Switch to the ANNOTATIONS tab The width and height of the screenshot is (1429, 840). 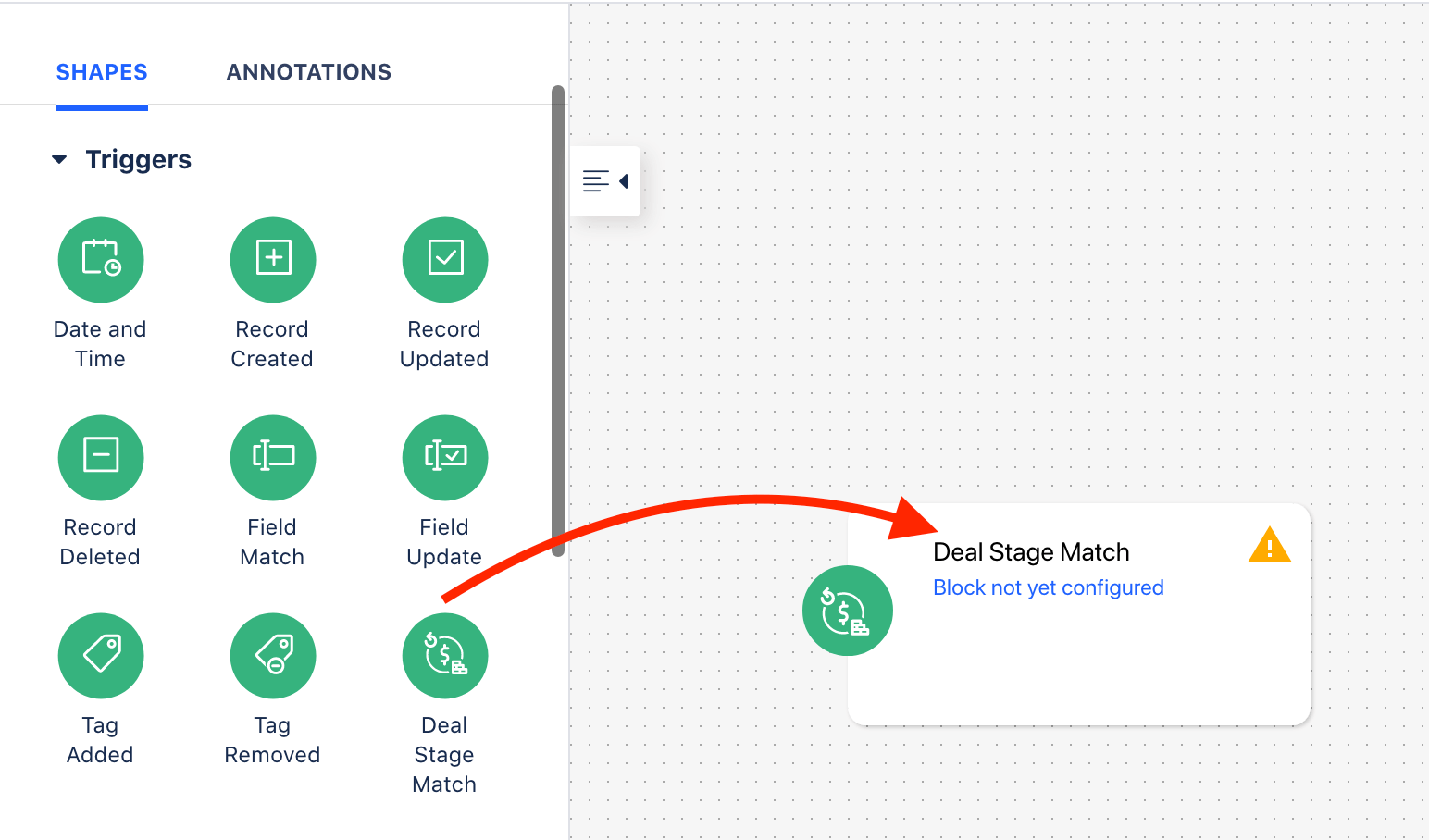[x=309, y=72]
